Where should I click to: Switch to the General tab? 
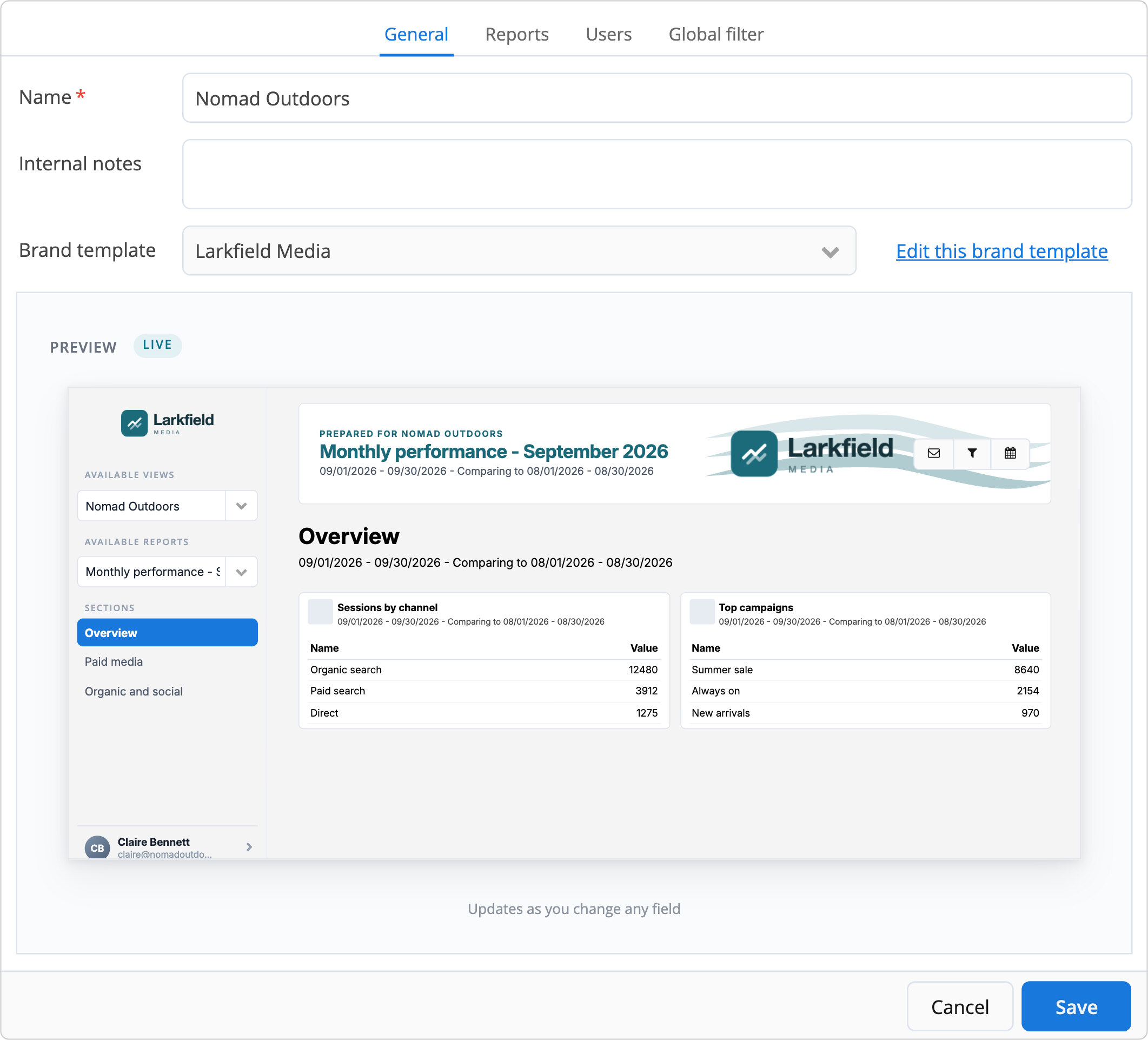coord(416,34)
